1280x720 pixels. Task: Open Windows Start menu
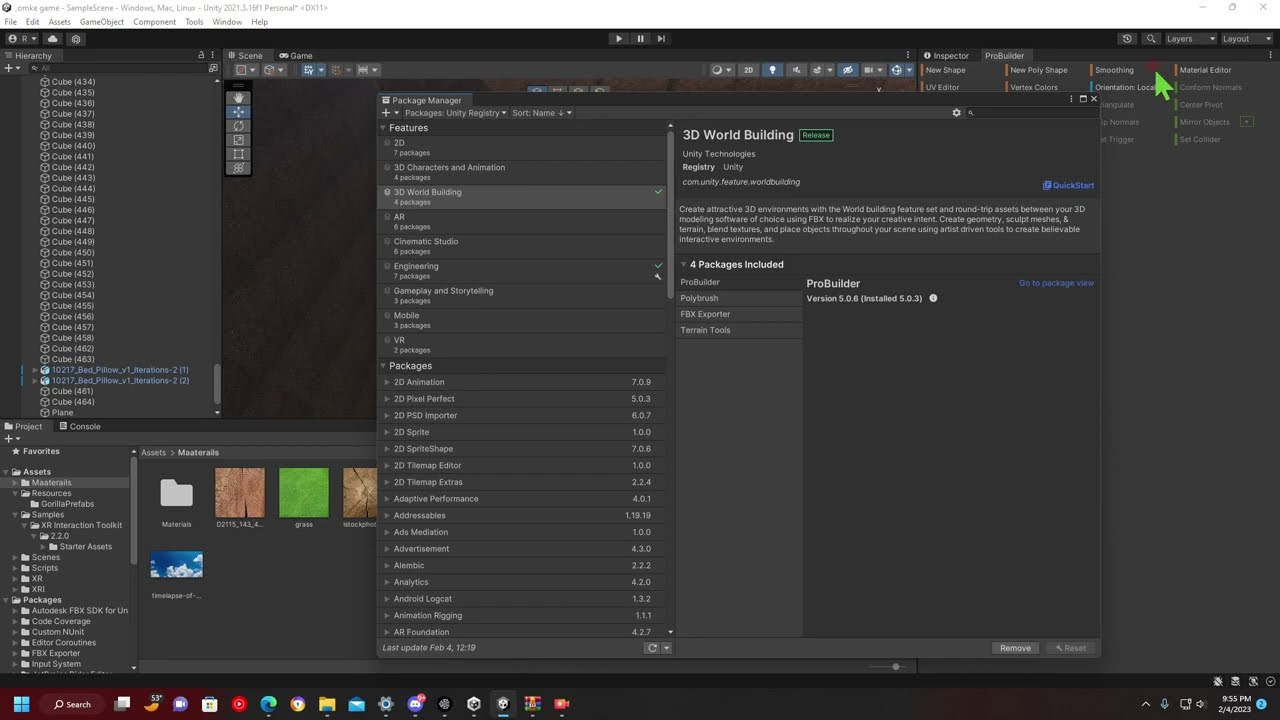pos(21,704)
